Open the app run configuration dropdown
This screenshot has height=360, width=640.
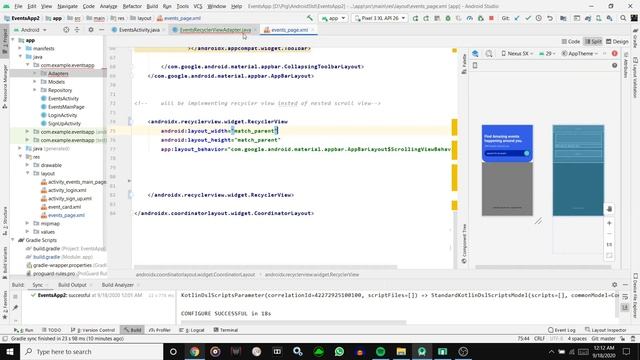coord(333,18)
